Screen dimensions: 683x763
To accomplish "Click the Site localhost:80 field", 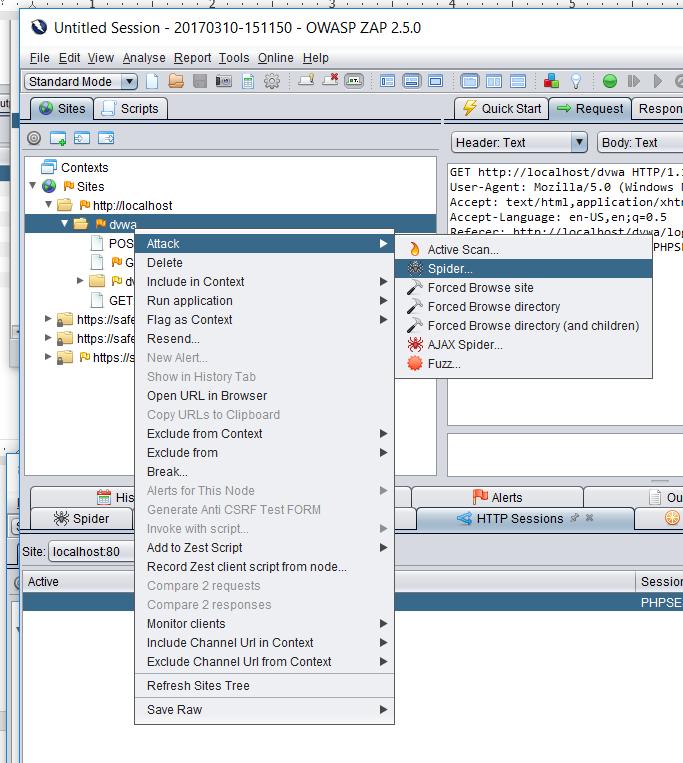I will (91, 551).
